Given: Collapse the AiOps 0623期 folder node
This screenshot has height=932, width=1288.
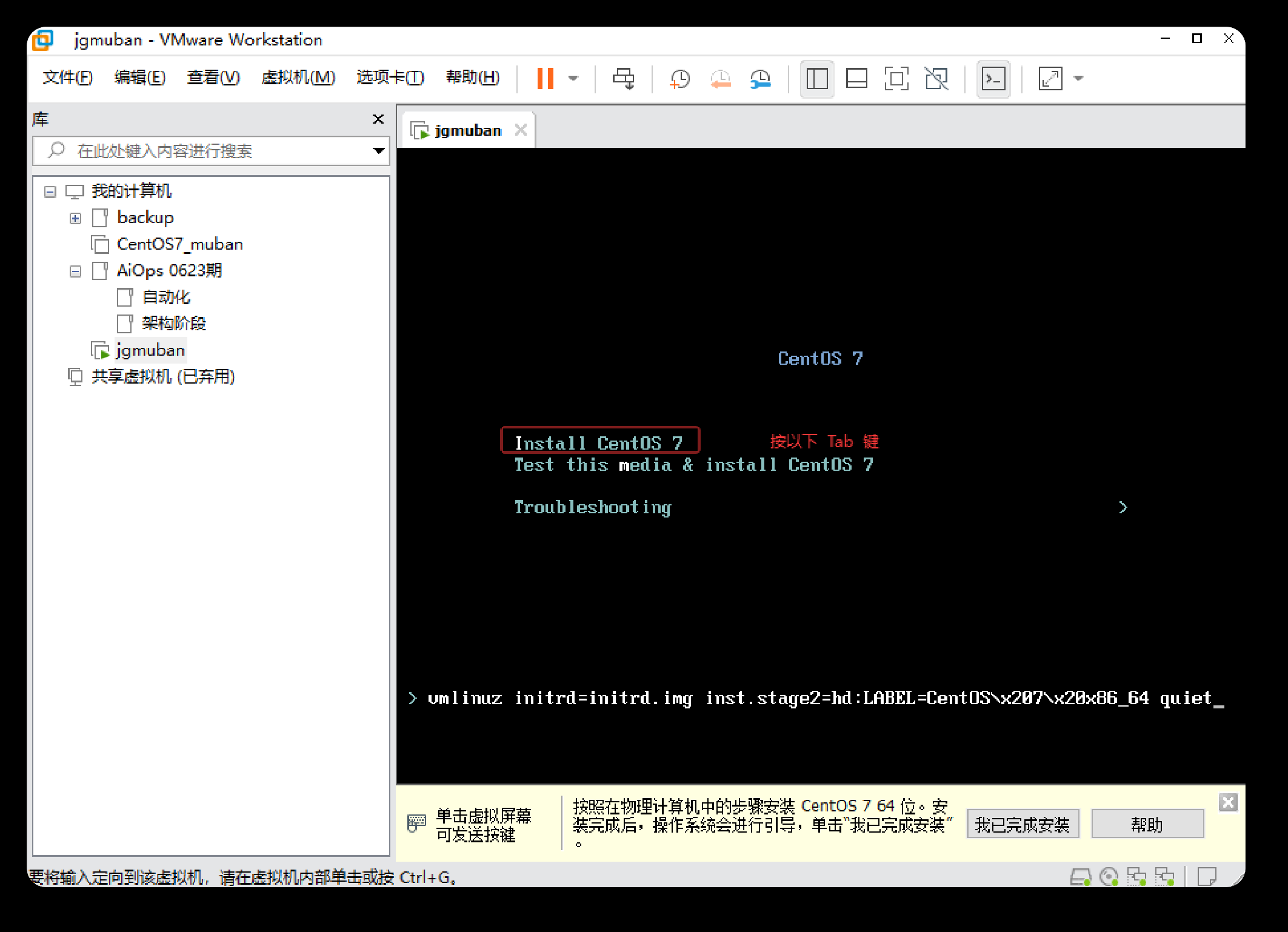Looking at the screenshot, I should pos(75,271).
